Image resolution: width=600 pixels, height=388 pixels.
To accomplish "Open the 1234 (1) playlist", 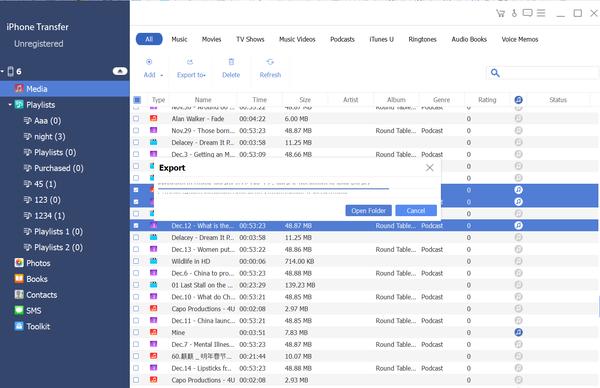I will (x=49, y=216).
